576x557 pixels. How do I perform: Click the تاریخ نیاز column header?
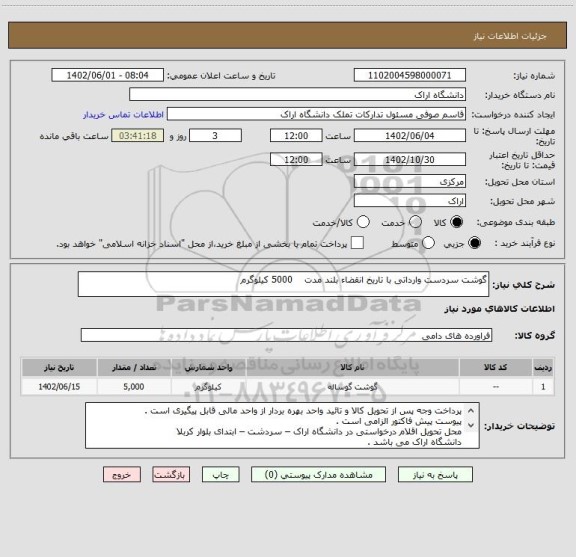point(59,367)
